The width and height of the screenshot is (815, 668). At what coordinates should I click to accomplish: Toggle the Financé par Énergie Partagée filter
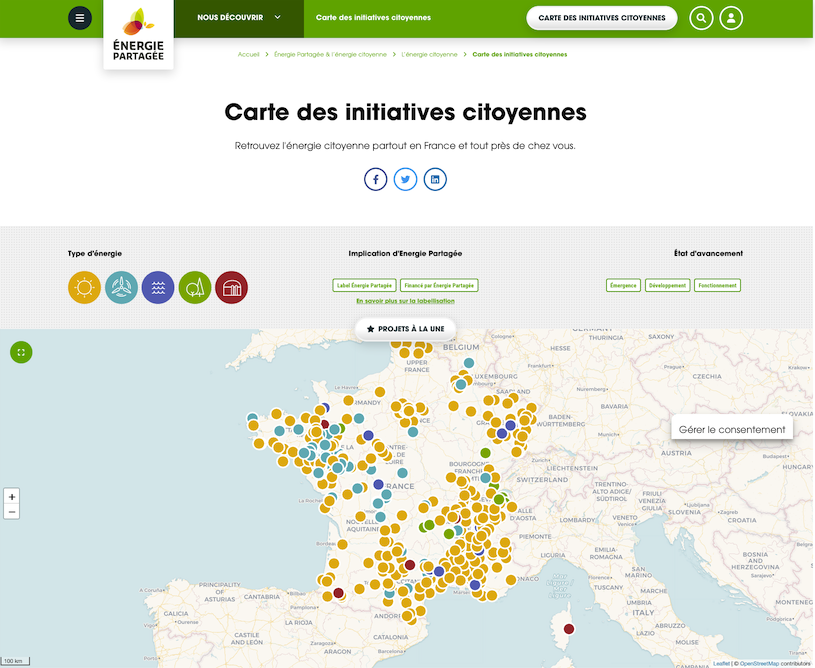[439, 285]
